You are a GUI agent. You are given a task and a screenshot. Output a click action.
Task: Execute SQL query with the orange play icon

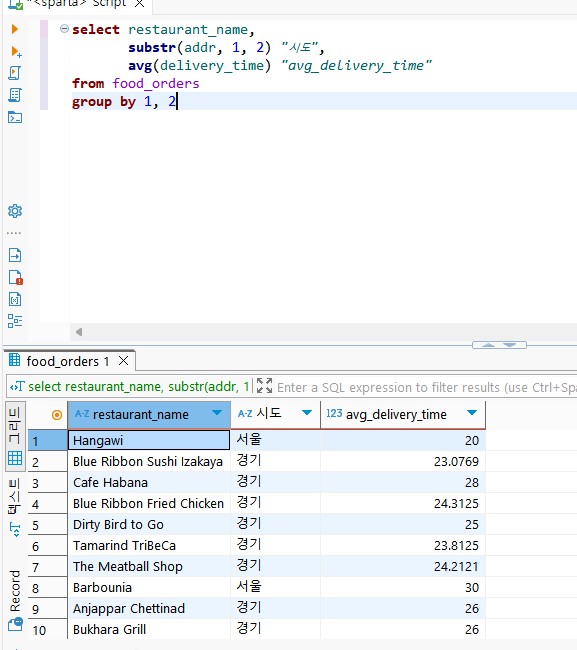coord(15,29)
